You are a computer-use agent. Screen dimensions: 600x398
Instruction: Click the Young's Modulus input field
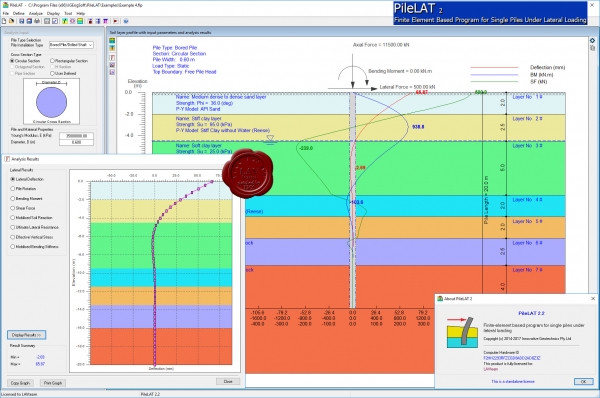point(76,136)
